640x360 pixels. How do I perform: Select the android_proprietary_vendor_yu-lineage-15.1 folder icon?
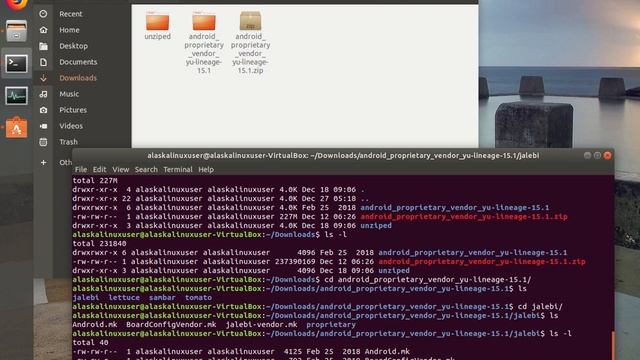point(204,21)
